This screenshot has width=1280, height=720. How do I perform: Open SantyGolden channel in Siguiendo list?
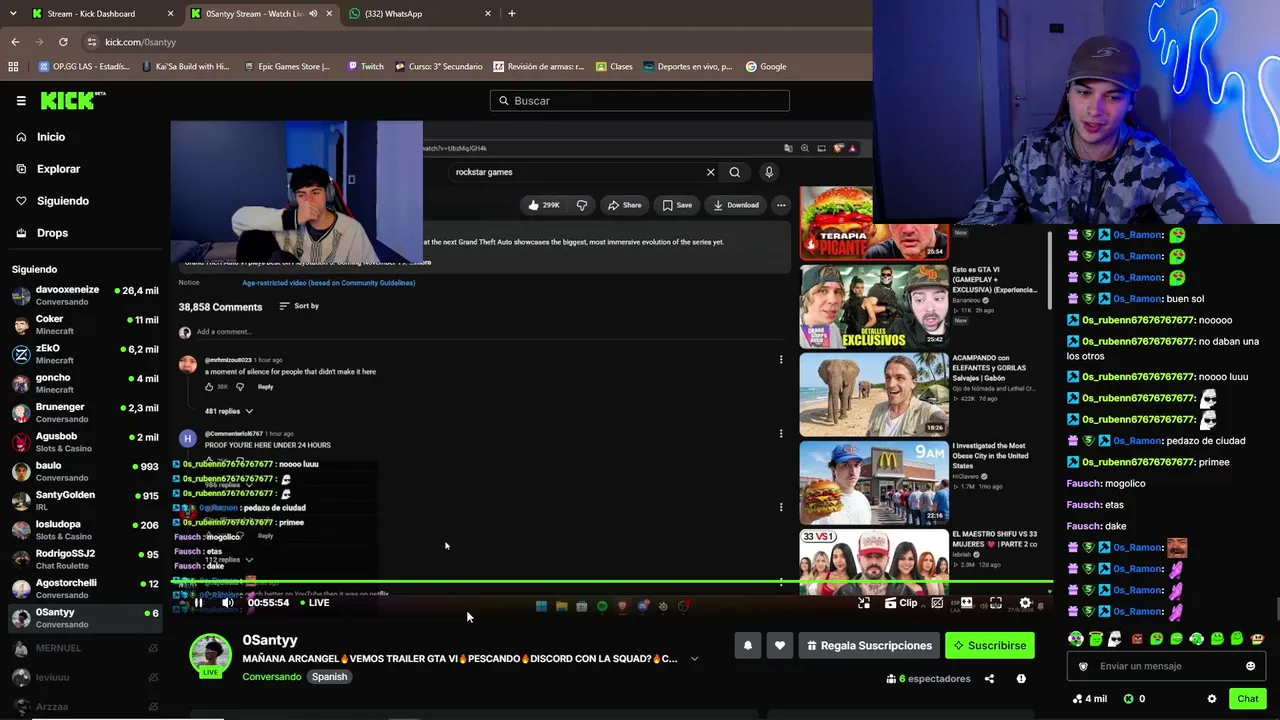(x=85, y=500)
